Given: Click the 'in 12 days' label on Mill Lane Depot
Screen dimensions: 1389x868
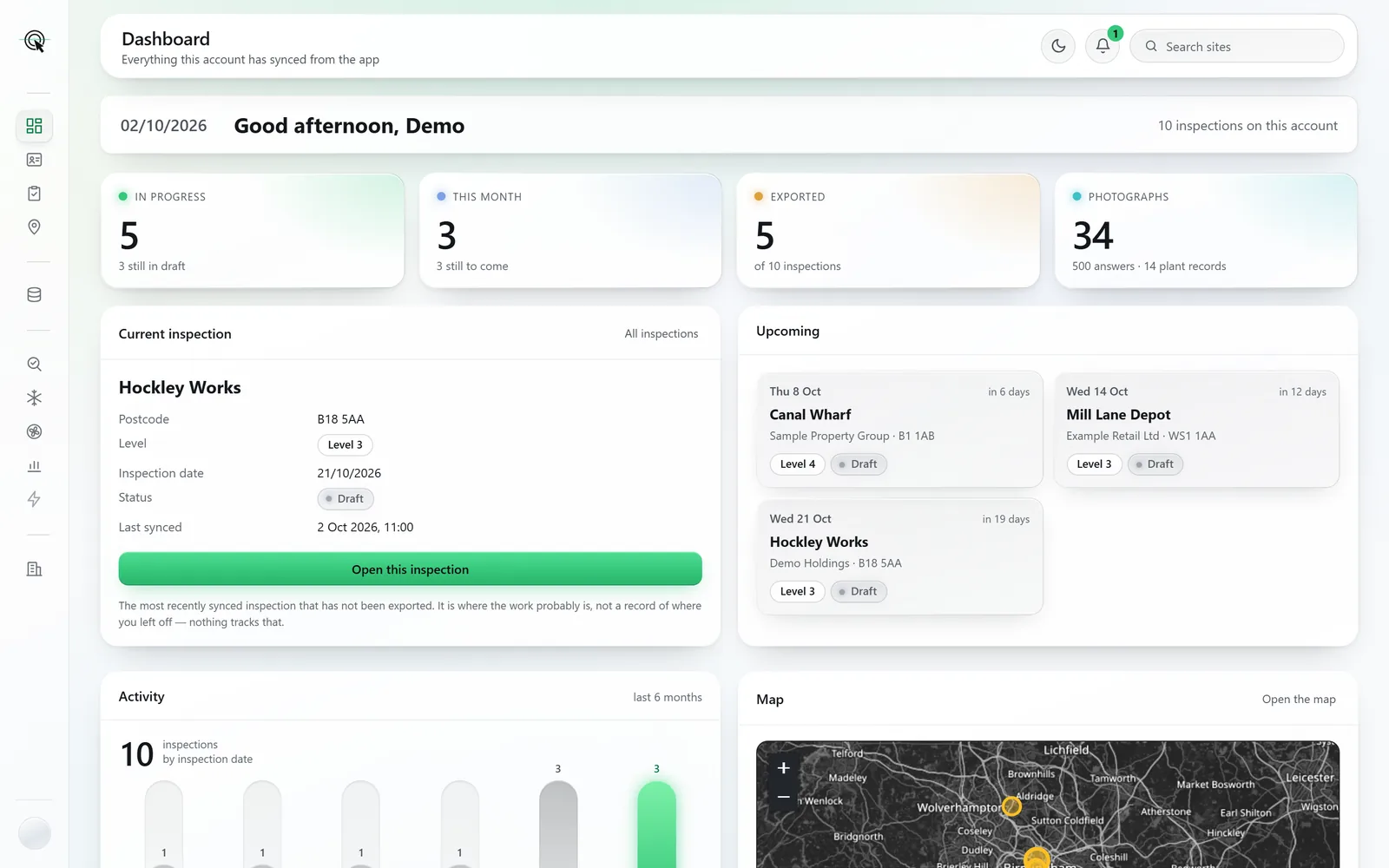Looking at the screenshot, I should click(1302, 391).
